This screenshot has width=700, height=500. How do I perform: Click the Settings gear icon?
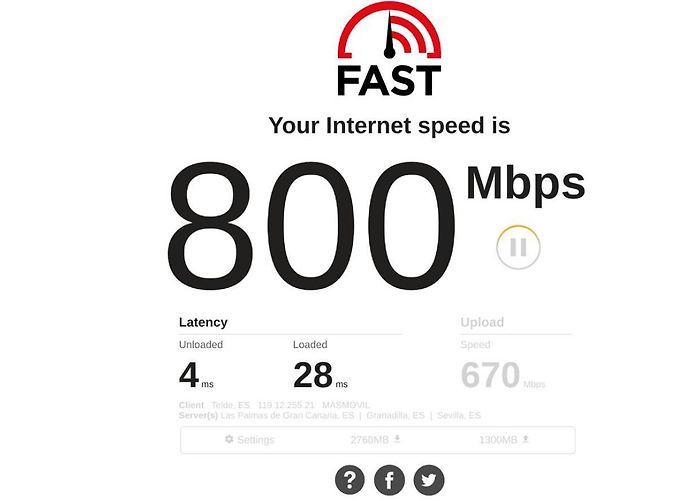229,439
